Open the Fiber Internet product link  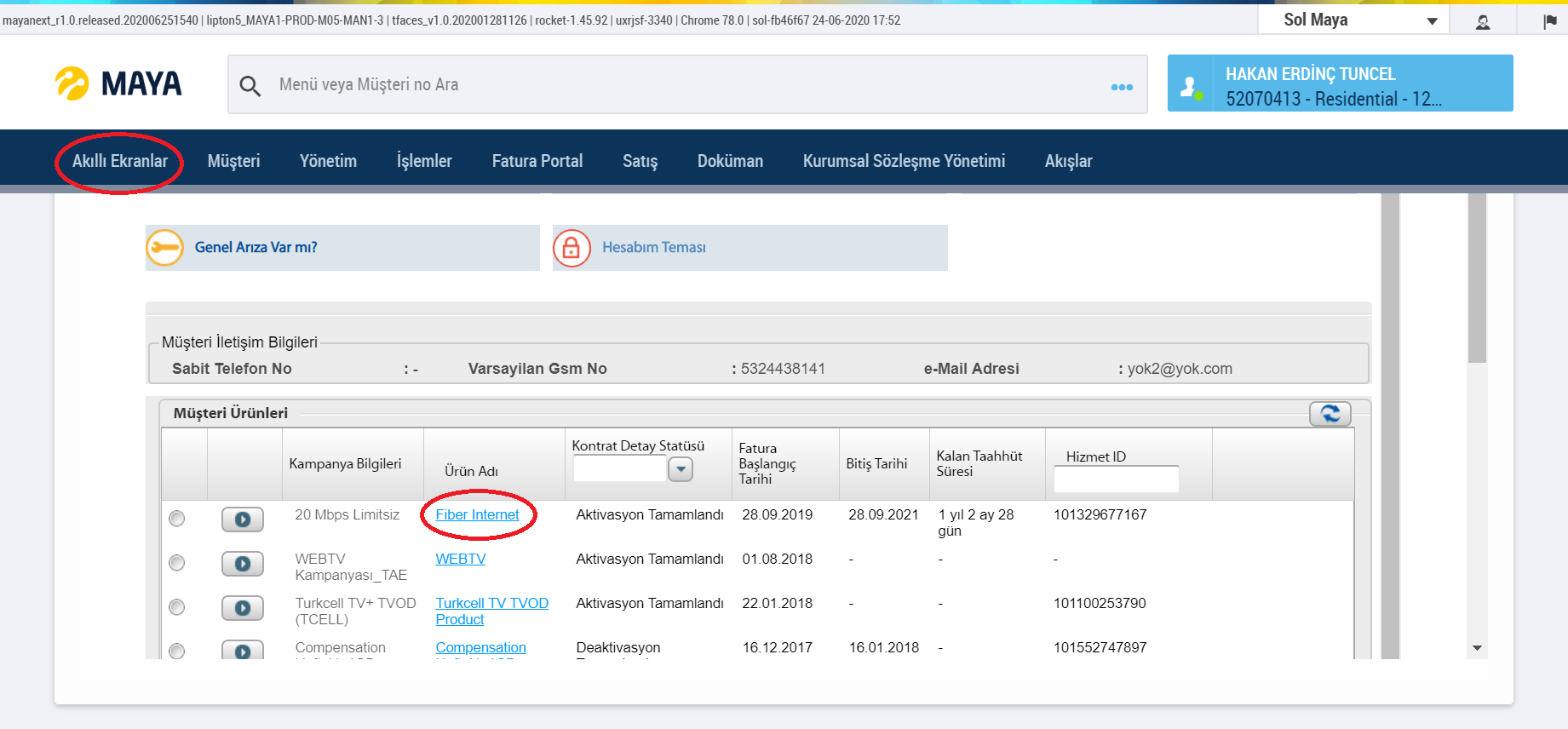click(x=477, y=515)
